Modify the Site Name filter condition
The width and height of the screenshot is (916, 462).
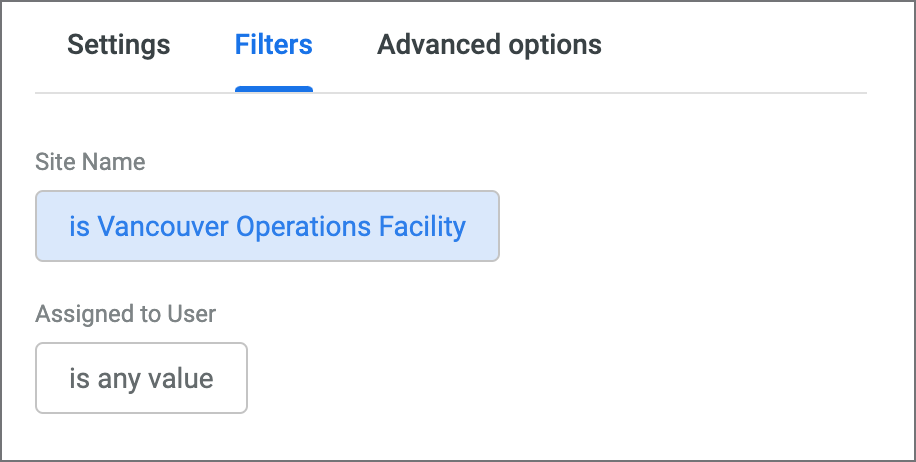tap(267, 226)
